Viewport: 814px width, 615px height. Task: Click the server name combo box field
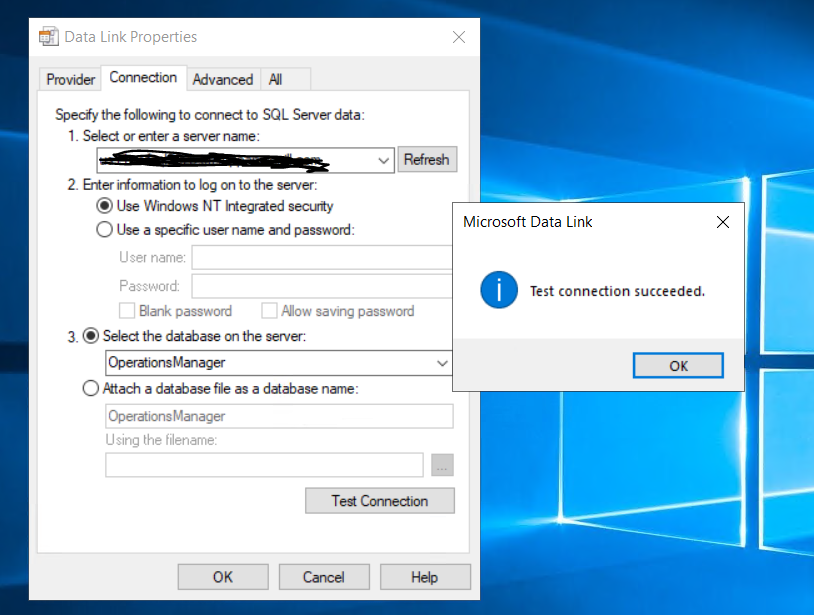coord(246,160)
